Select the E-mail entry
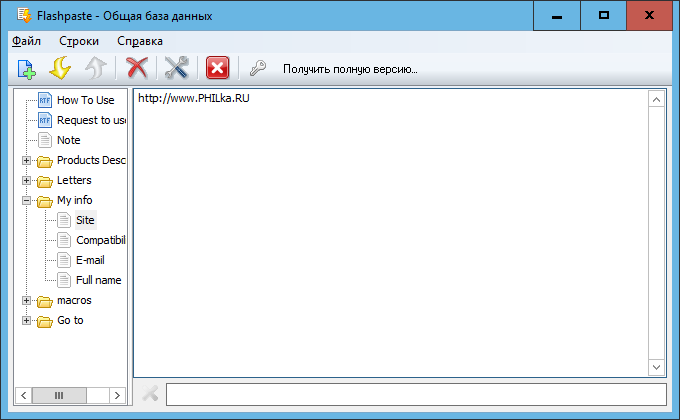The width and height of the screenshot is (680, 420). 90,260
